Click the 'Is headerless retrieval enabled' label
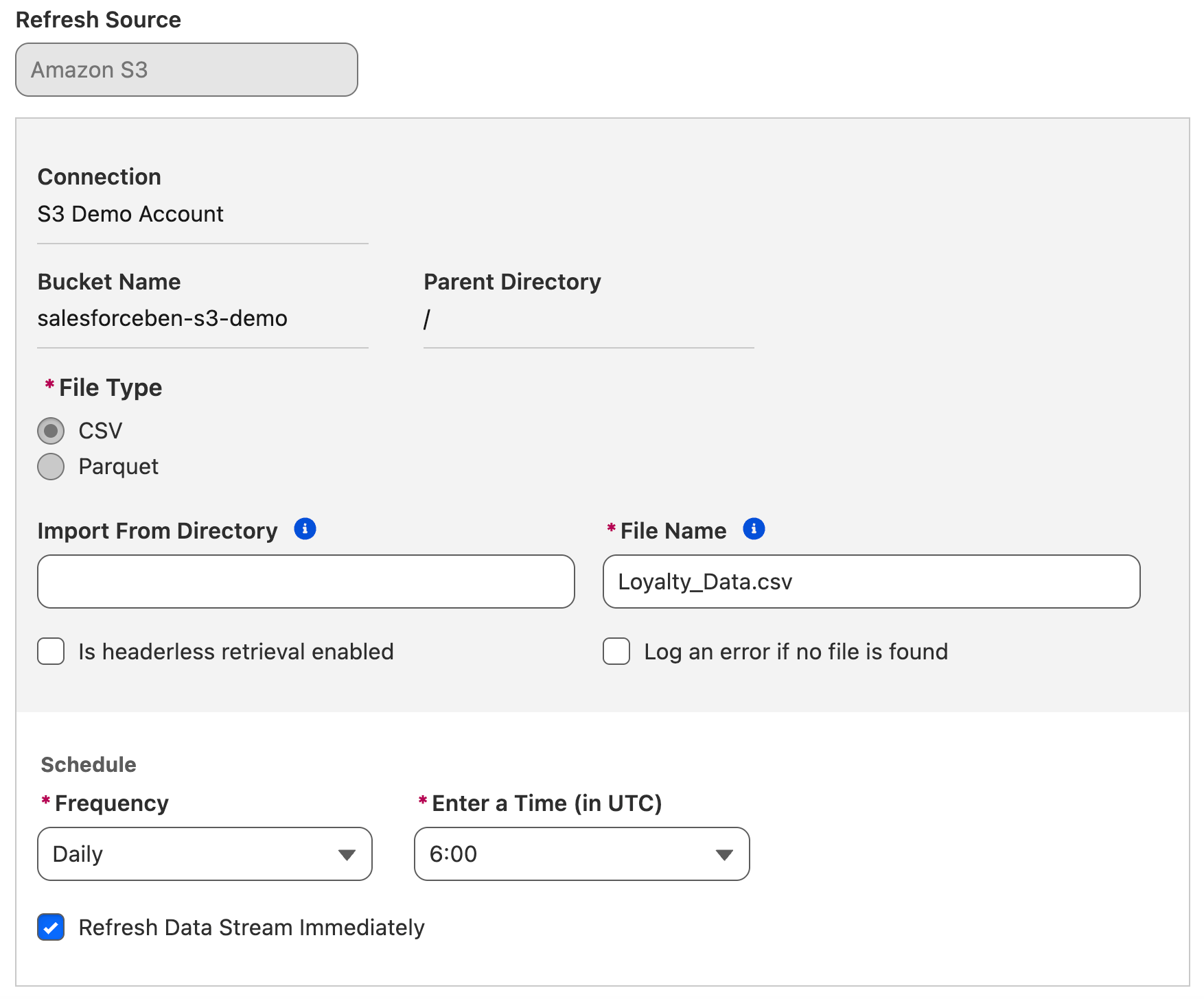The height and width of the screenshot is (999, 1204). 235,652
